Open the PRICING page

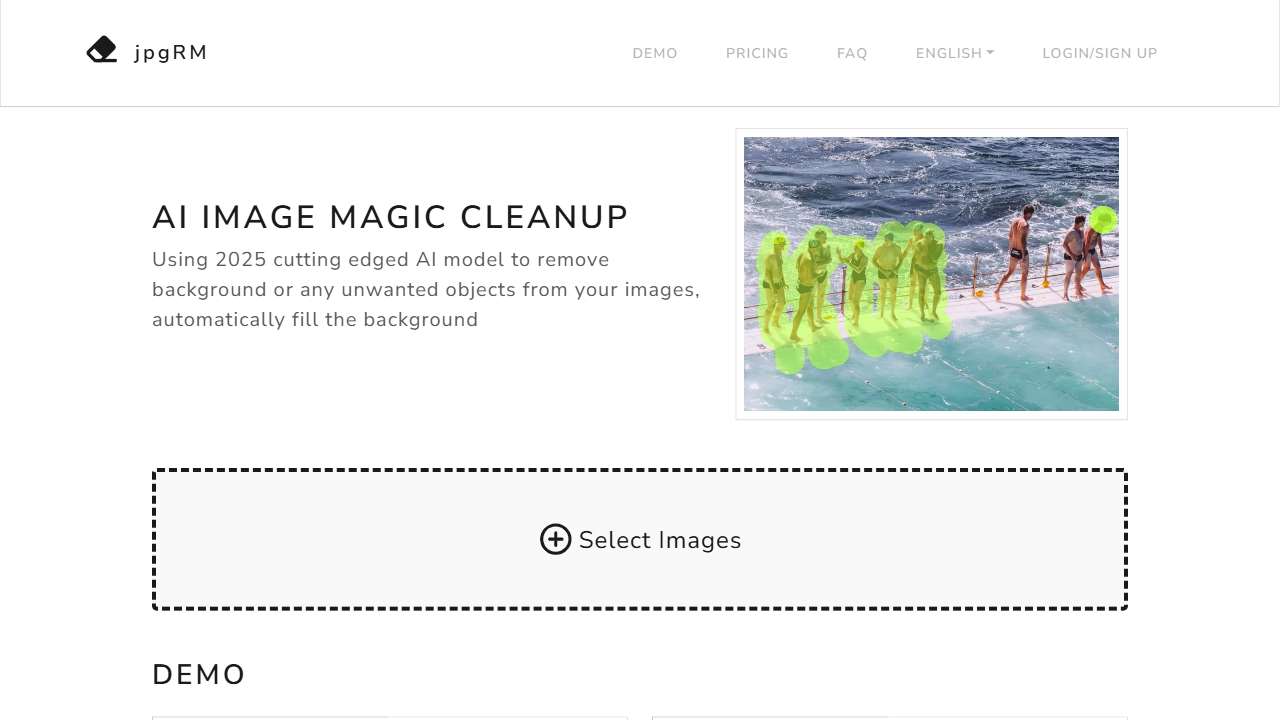pos(757,53)
